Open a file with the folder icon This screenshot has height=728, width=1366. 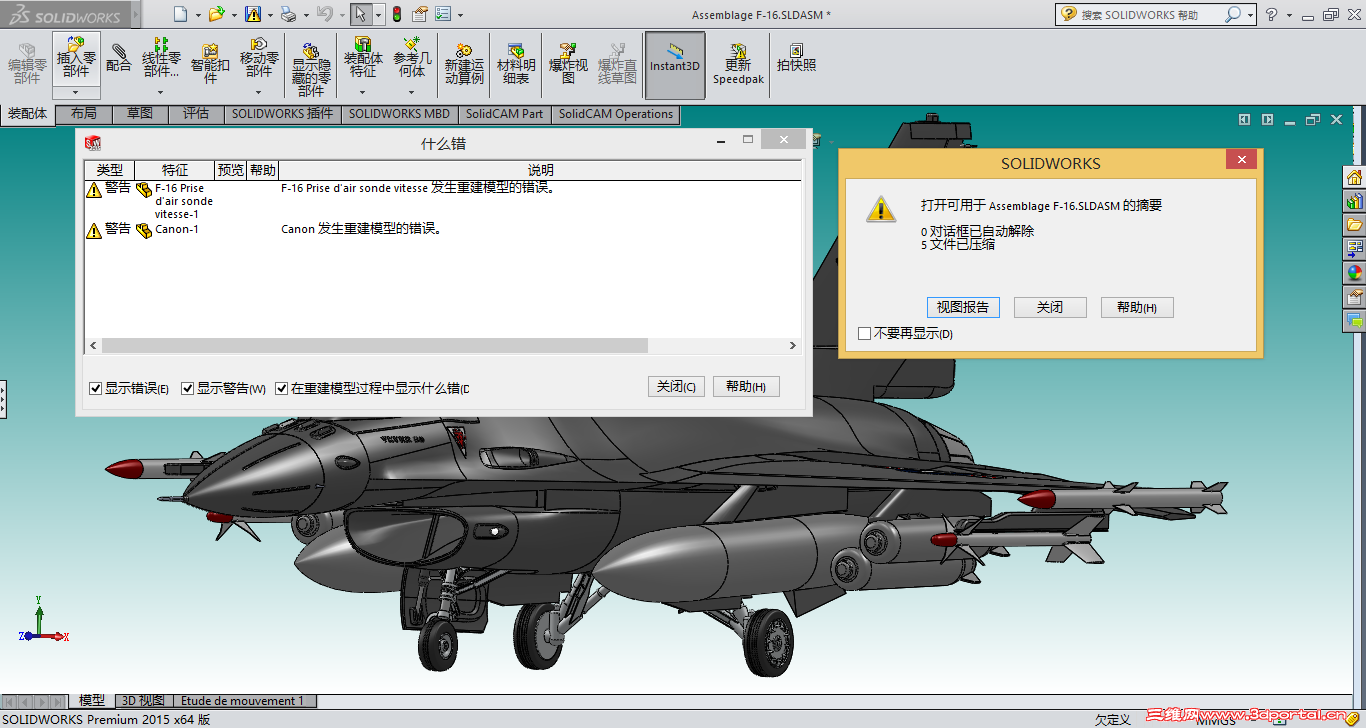point(216,14)
